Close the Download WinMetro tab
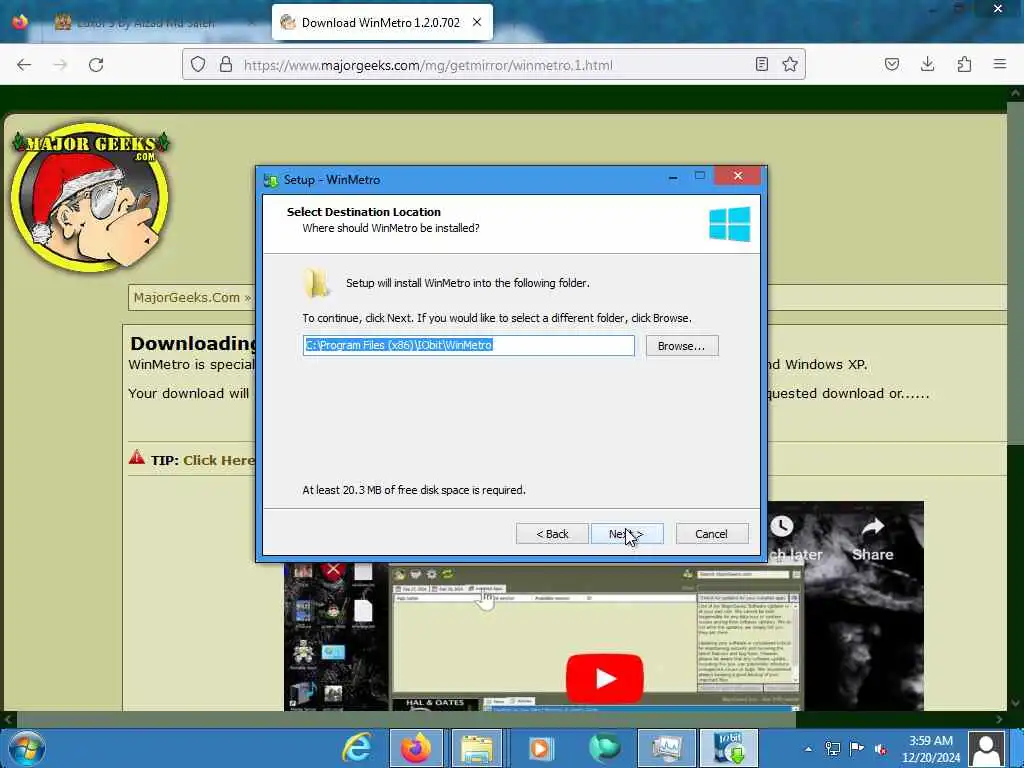 click(x=477, y=22)
